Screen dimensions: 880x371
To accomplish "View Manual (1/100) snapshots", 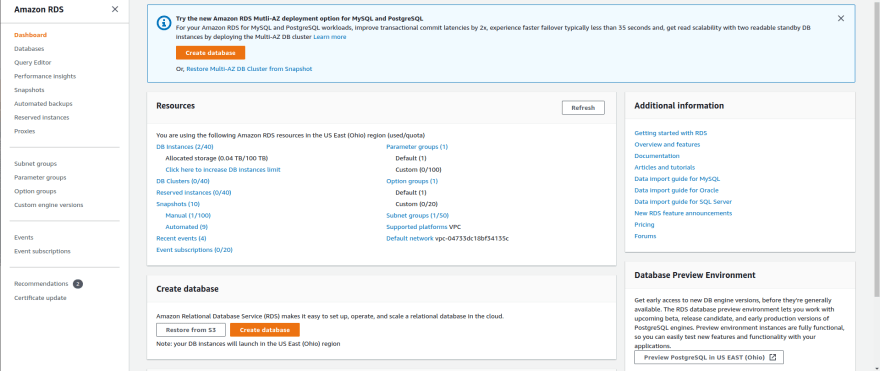I will tap(188, 216).
